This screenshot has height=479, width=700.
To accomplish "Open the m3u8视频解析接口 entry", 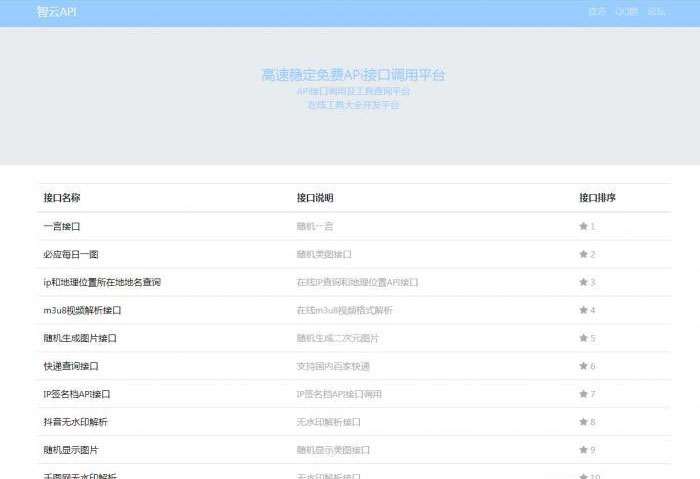I will [x=82, y=310].
